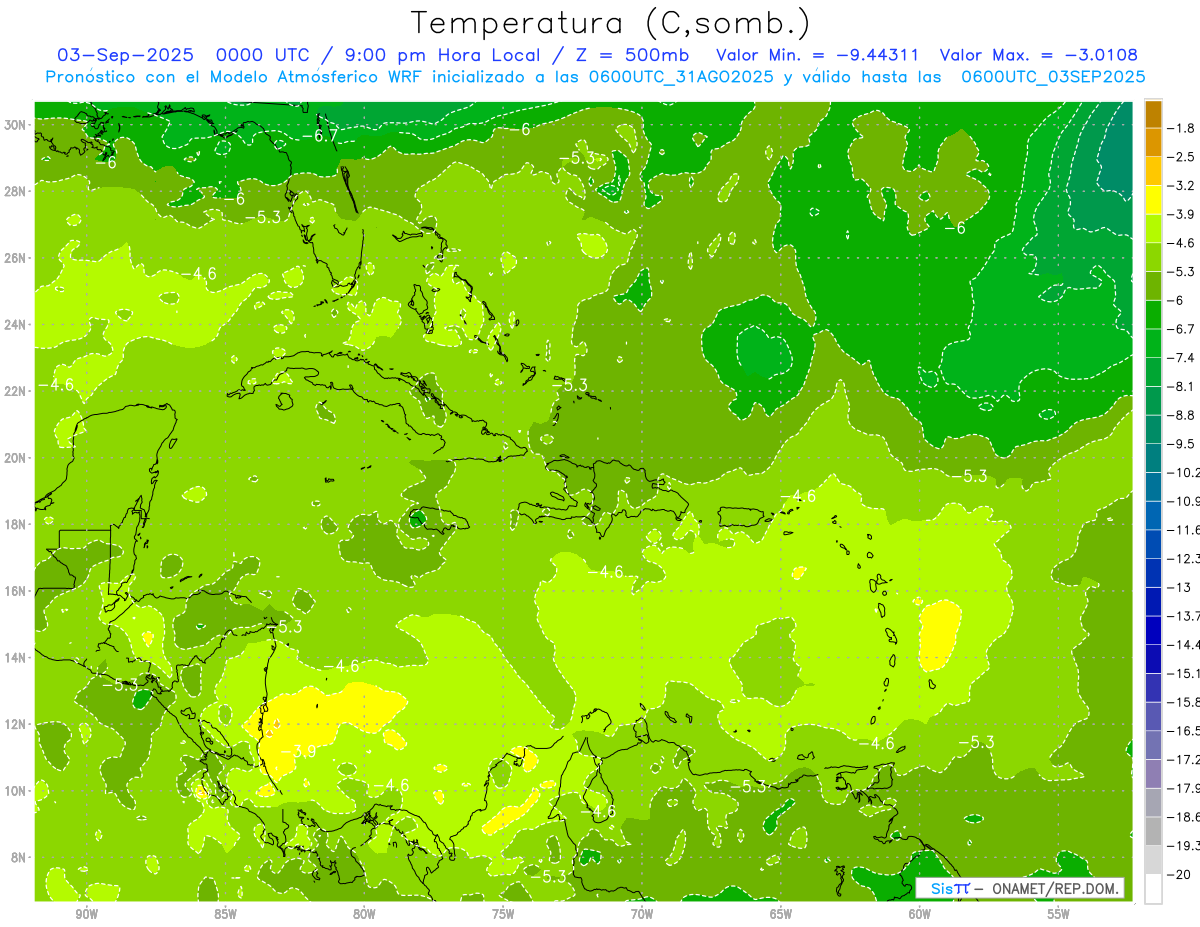
Task: Click the '65W' longitude label
Action: click(x=781, y=914)
